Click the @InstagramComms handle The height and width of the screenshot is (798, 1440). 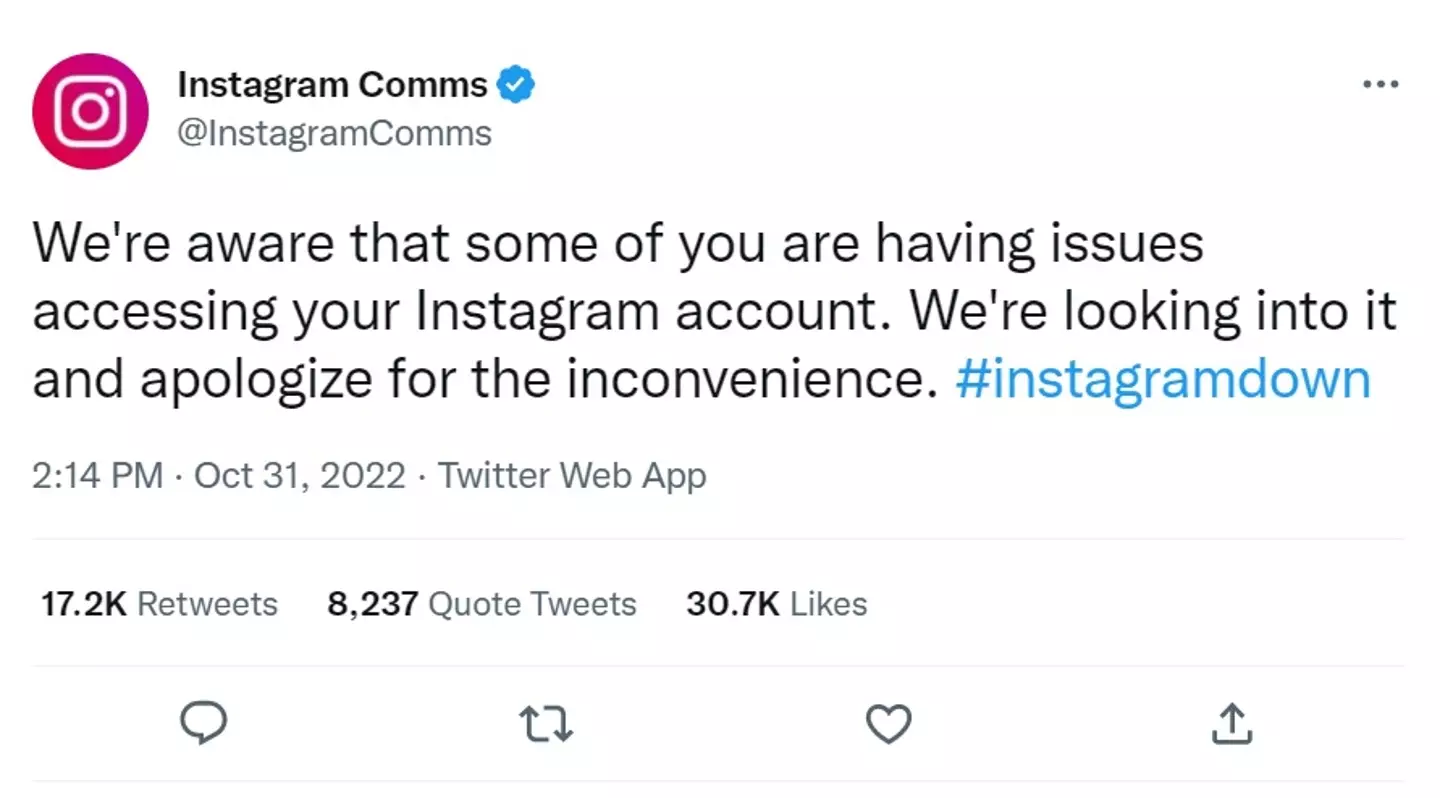click(334, 133)
